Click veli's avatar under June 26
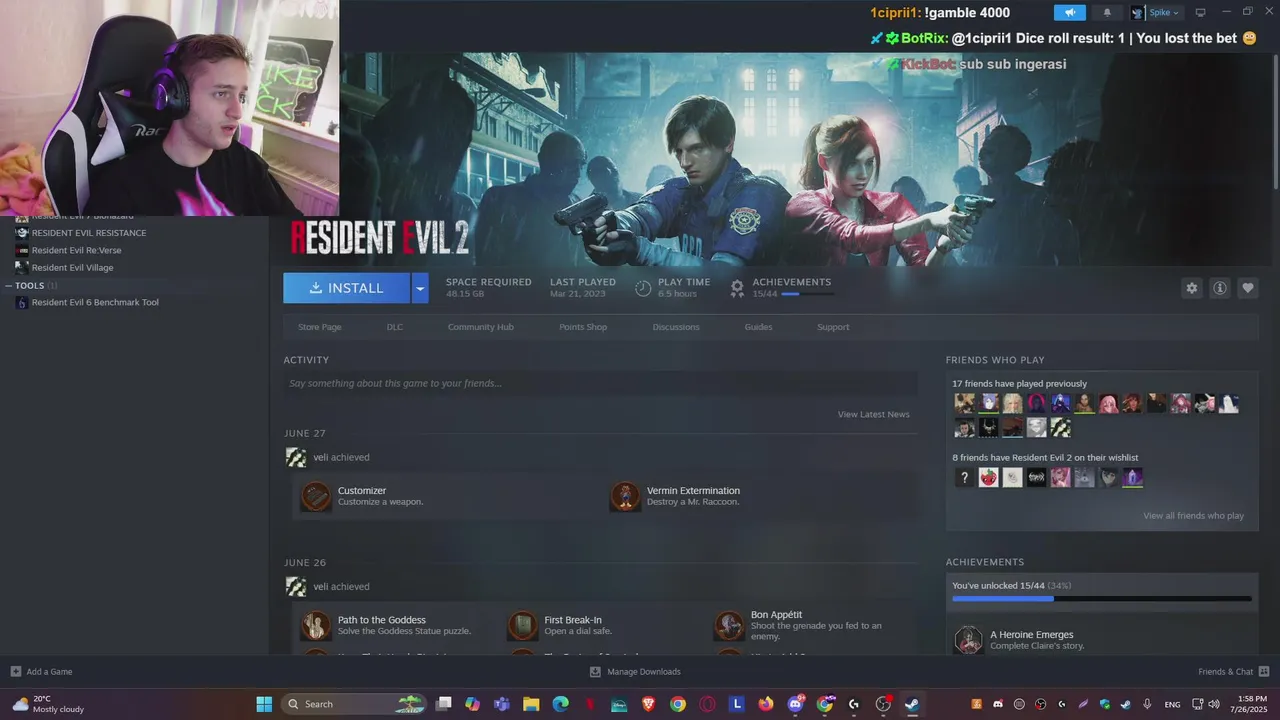Screen dimensions: 1280x720 [296, 587]
